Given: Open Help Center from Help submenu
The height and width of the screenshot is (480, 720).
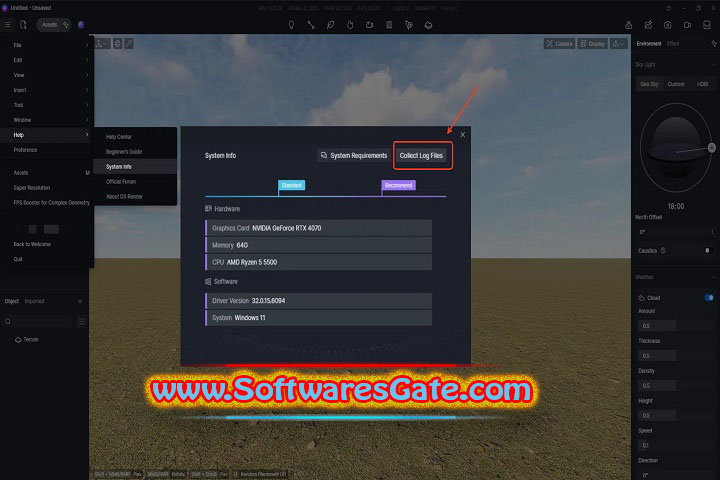Looking at the screenshot, I should [135, 137].
